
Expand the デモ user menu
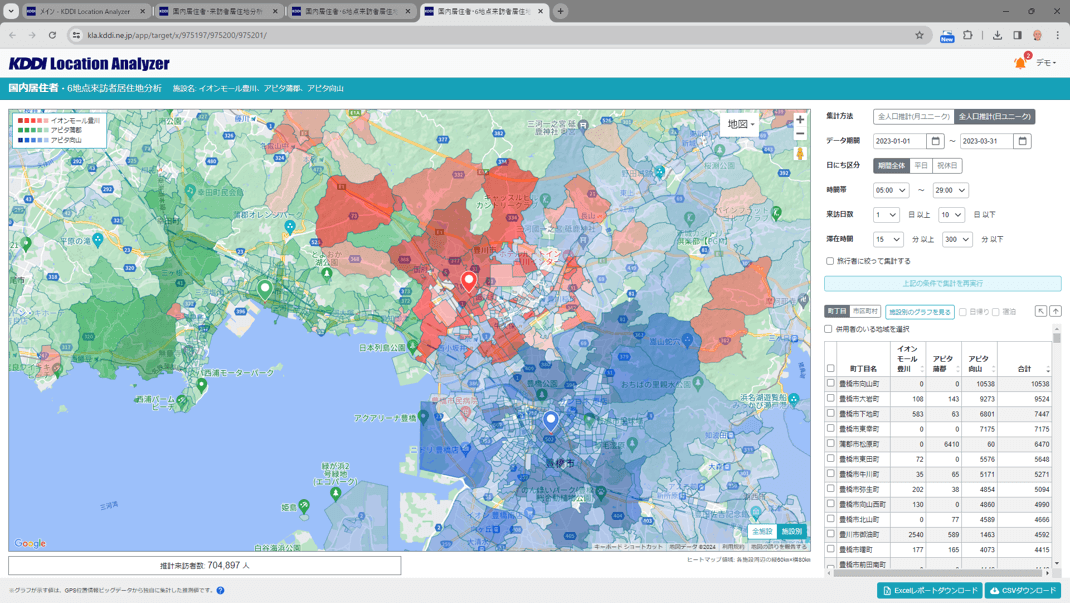[1045, 63]
